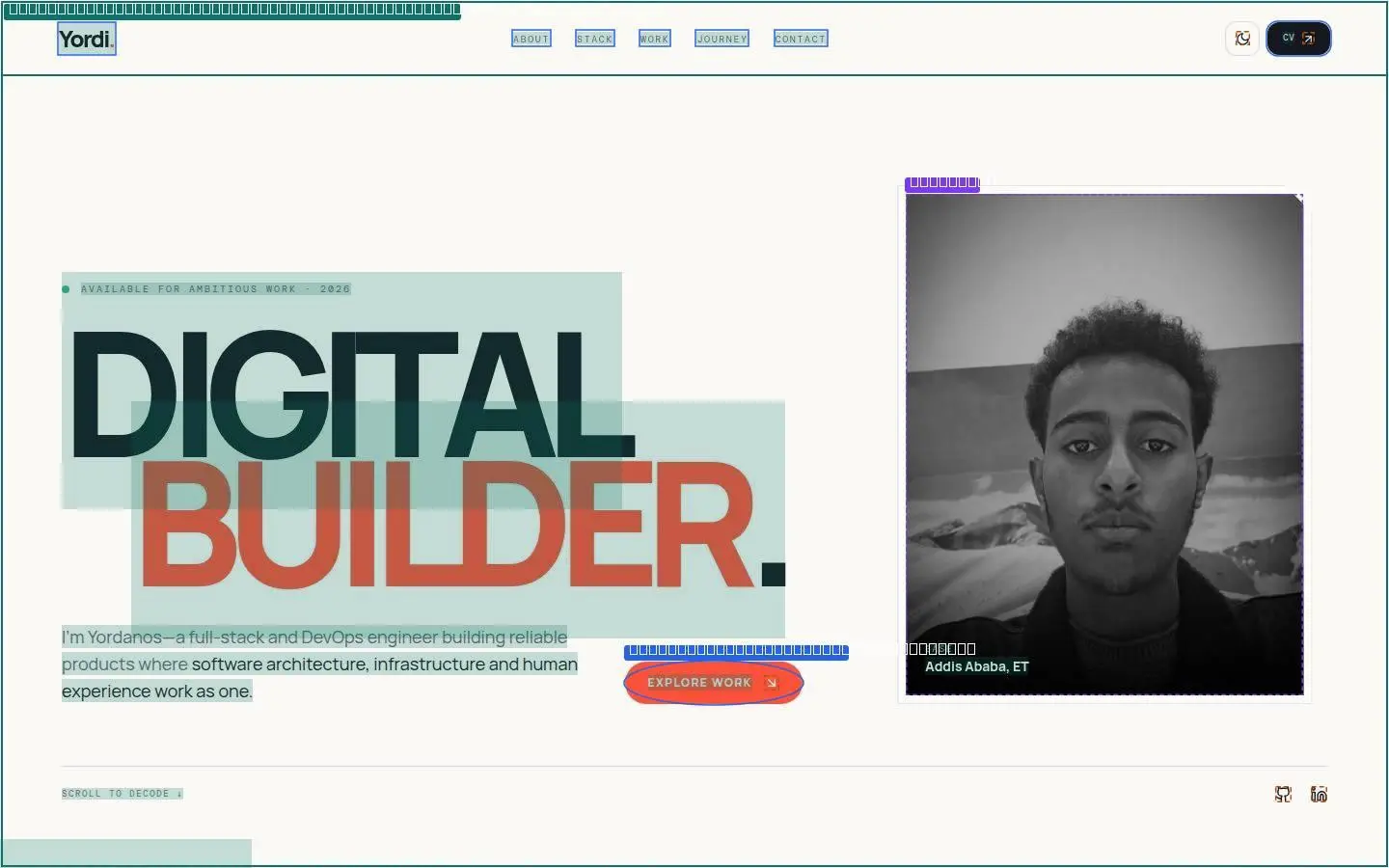Click the Explore Work button

pyautogui.click(x=713, y=683)
